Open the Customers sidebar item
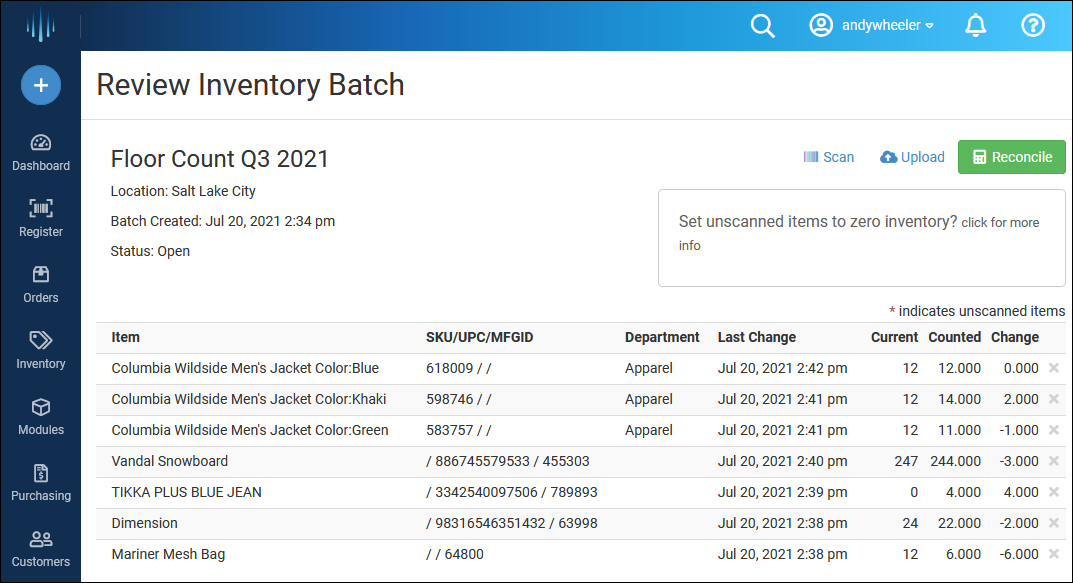1073x583 pixels. coord(41,549)
